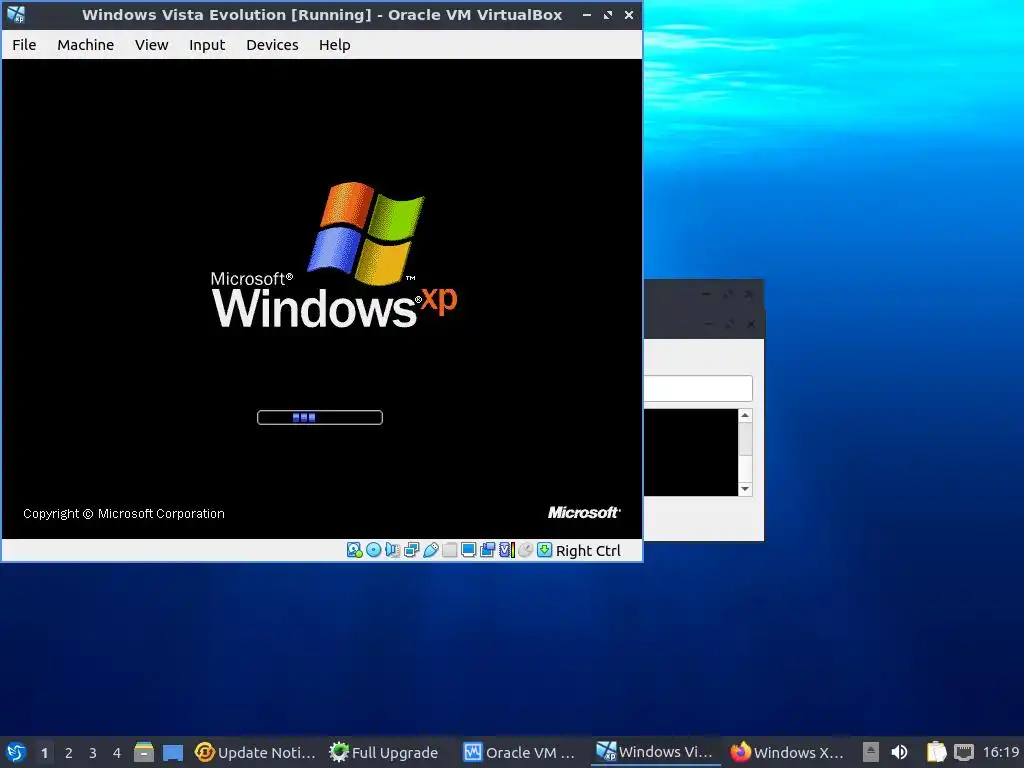
Task: Maximize the Windows Vista Evolution VM window
Action: [608, 14]
